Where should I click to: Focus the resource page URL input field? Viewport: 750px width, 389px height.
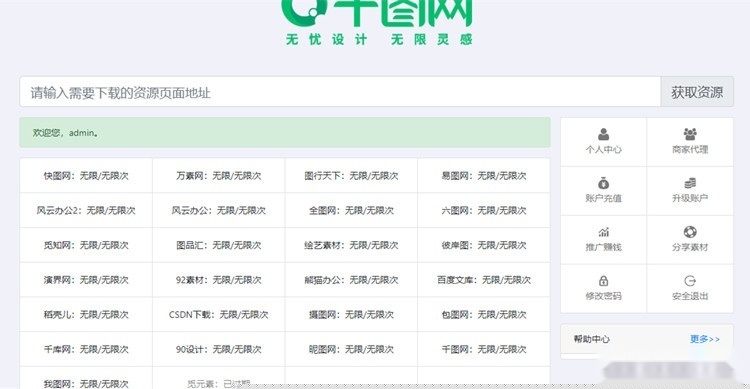click(340, 92)
